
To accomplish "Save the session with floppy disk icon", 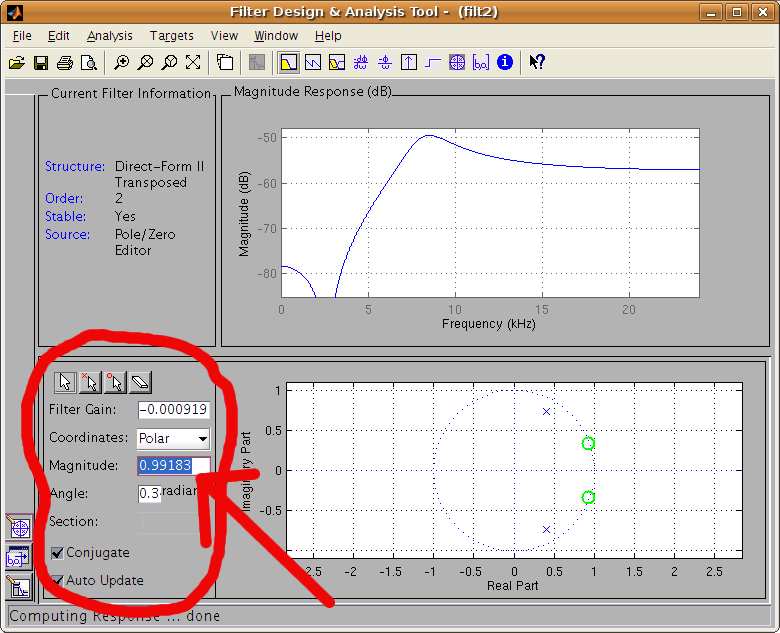I will pos(41,63).
